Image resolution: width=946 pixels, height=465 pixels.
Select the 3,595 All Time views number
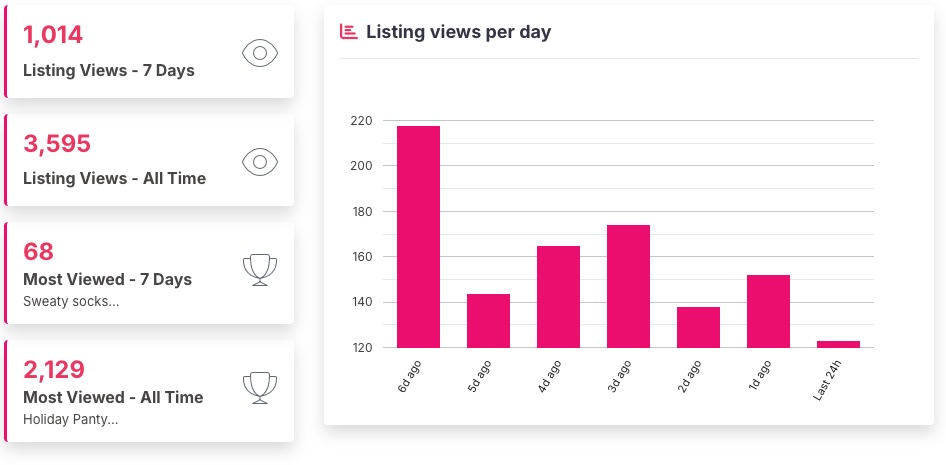tap(57, 143)
